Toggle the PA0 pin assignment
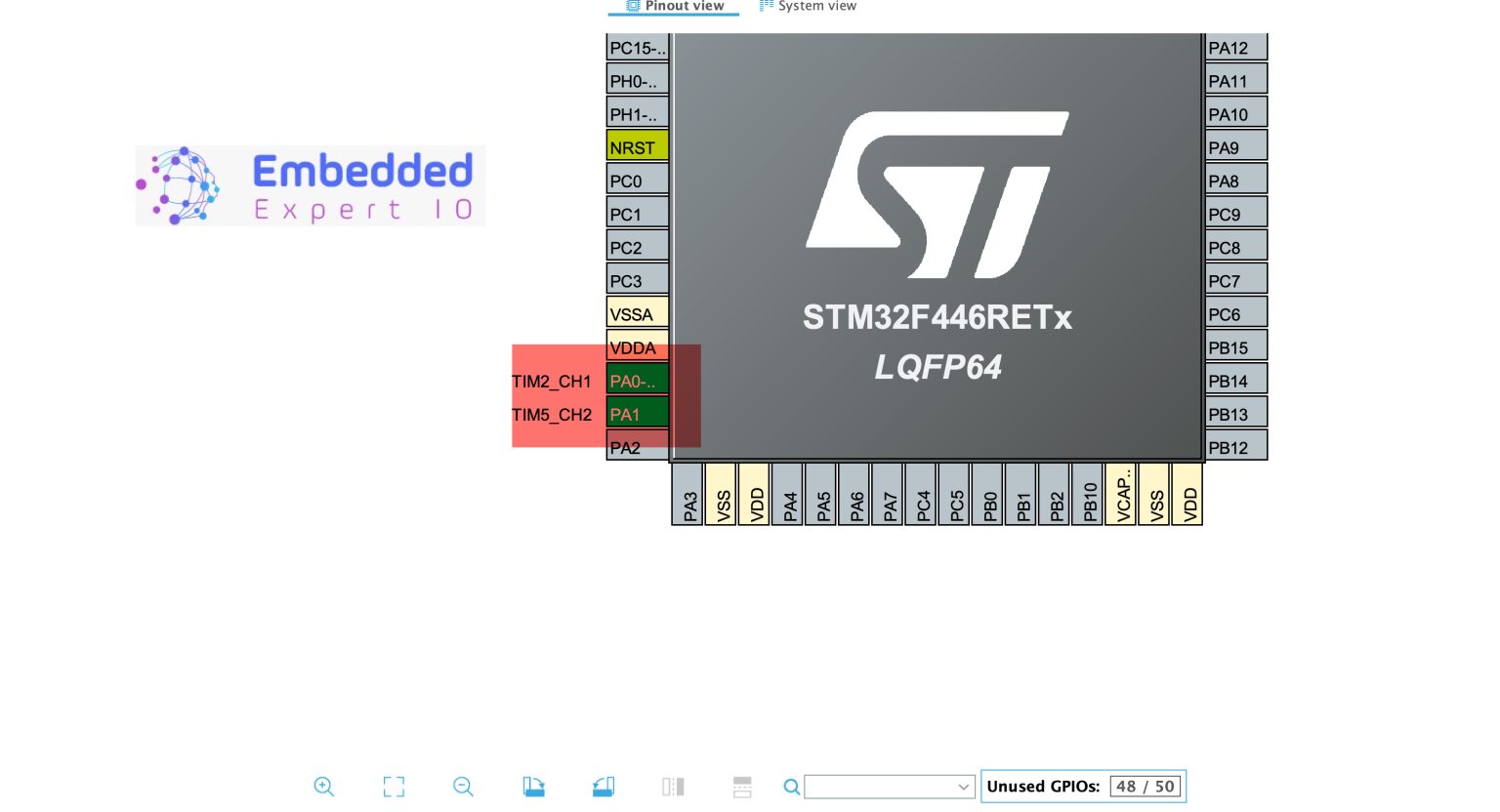This screenshot has height=812, width=1500. (x=637, y=382)
